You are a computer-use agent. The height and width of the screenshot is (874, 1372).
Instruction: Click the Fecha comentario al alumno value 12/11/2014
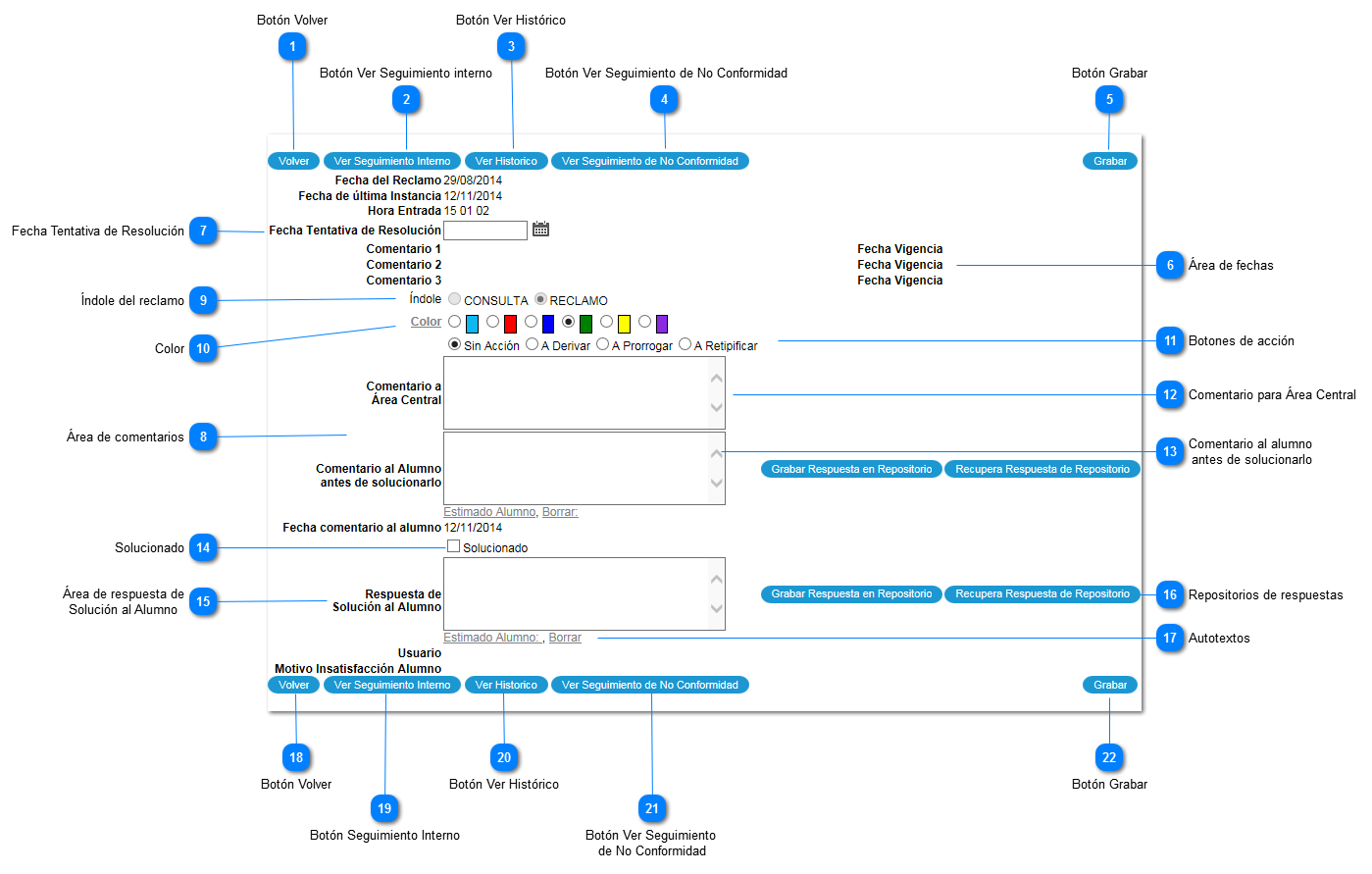point(473,528)
